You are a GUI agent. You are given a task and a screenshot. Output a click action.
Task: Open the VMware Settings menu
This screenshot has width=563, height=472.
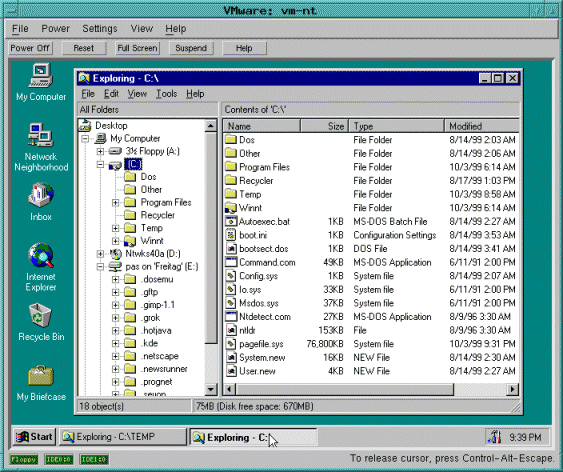coord(100,28)
